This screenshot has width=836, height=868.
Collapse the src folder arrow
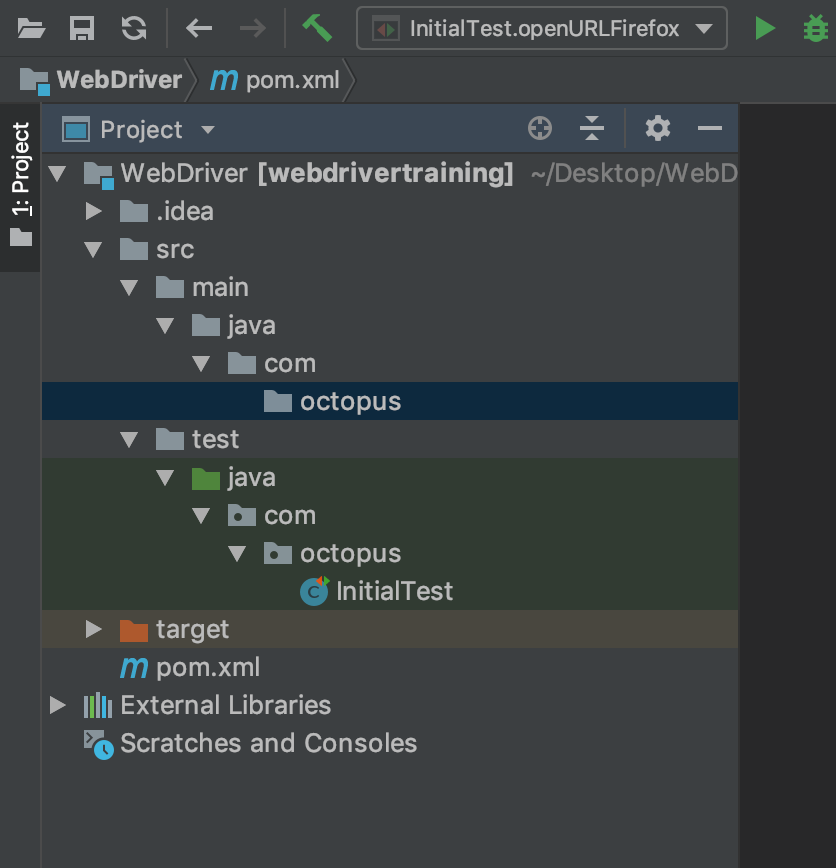point(94,249)
